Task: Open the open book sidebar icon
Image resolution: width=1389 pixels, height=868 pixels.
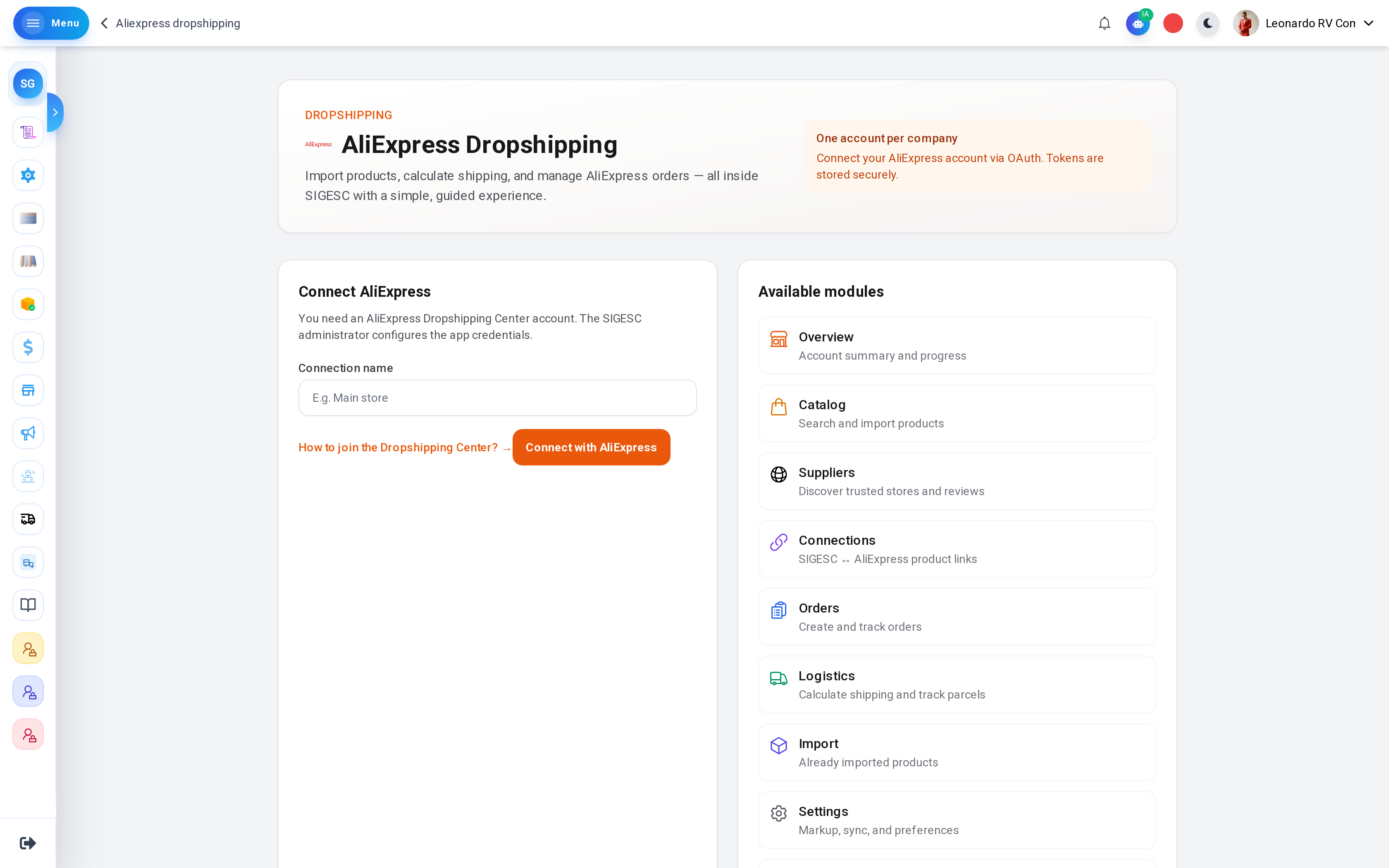Action: (28, 605)
